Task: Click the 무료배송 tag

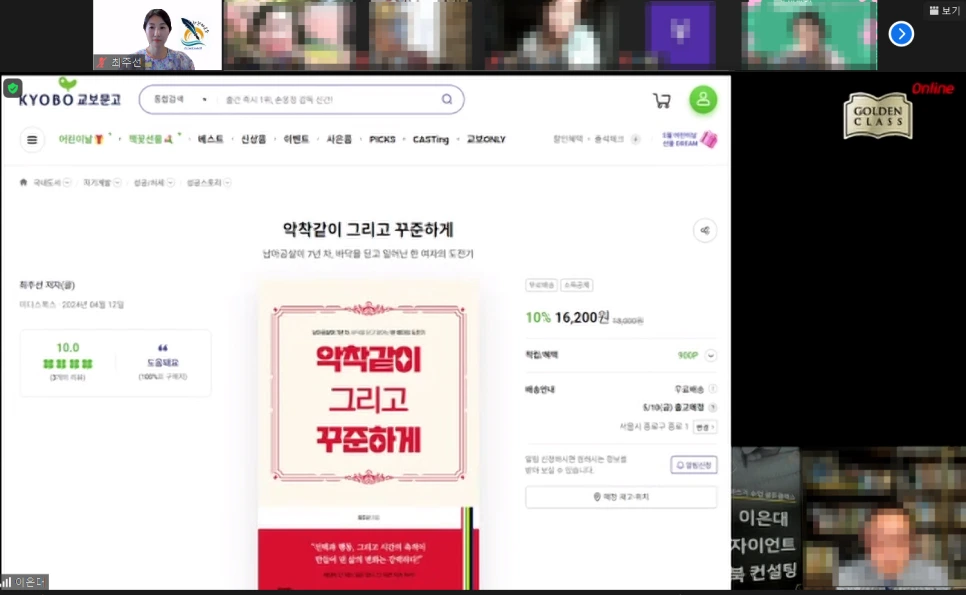Action: (541, 285)
